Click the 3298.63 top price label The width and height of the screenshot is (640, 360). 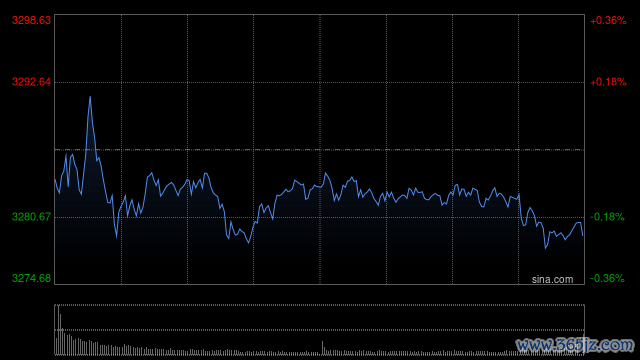31,20
